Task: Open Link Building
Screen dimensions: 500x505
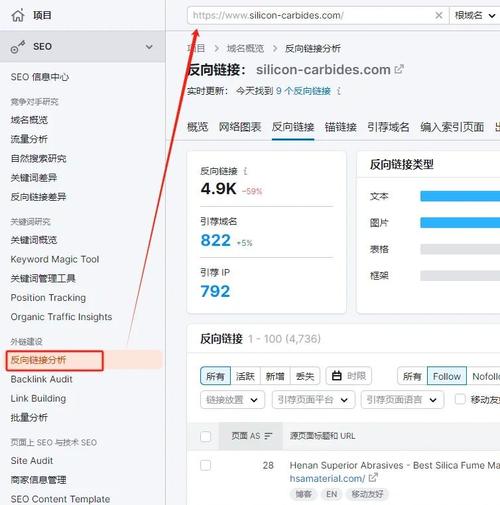Action: (x=38, y=398)
